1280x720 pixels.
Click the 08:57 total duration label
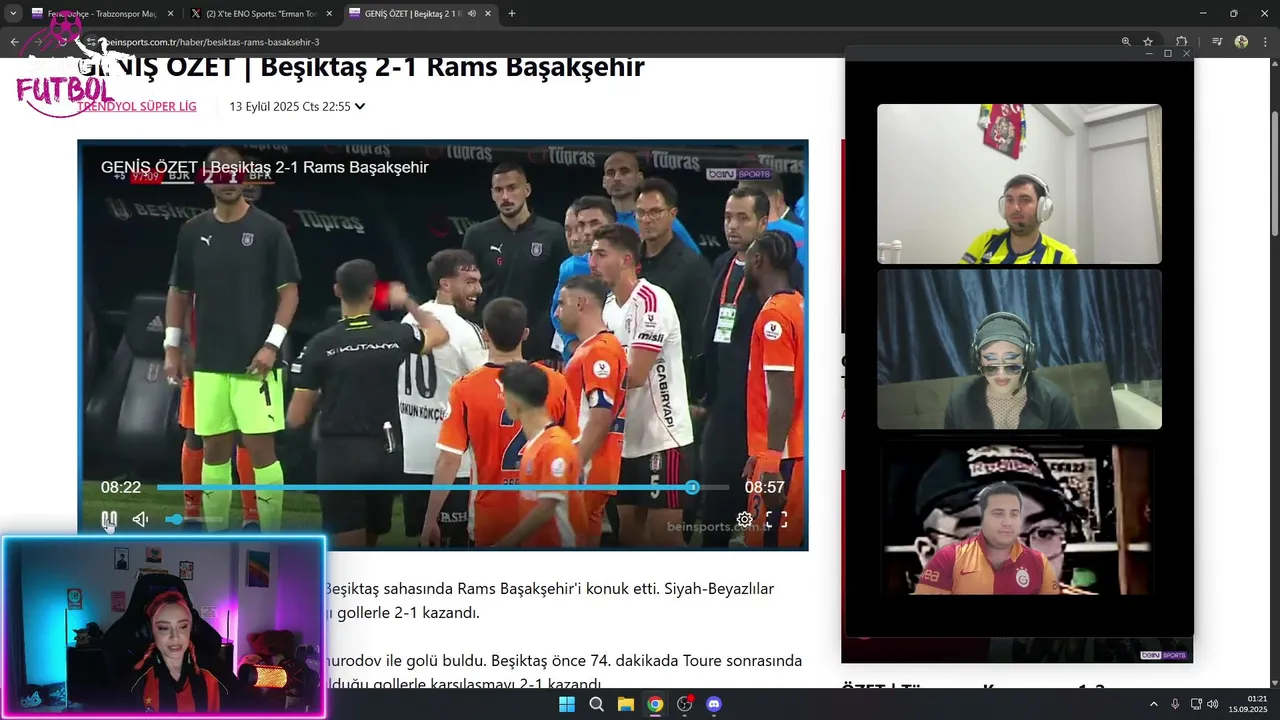click(764, 487)
